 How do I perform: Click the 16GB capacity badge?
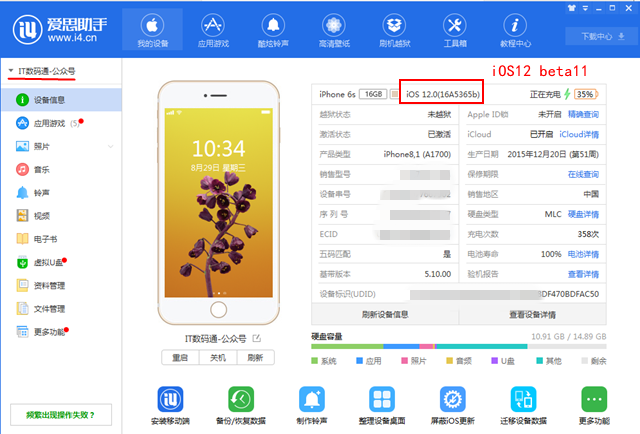click(x=373, y=94)
